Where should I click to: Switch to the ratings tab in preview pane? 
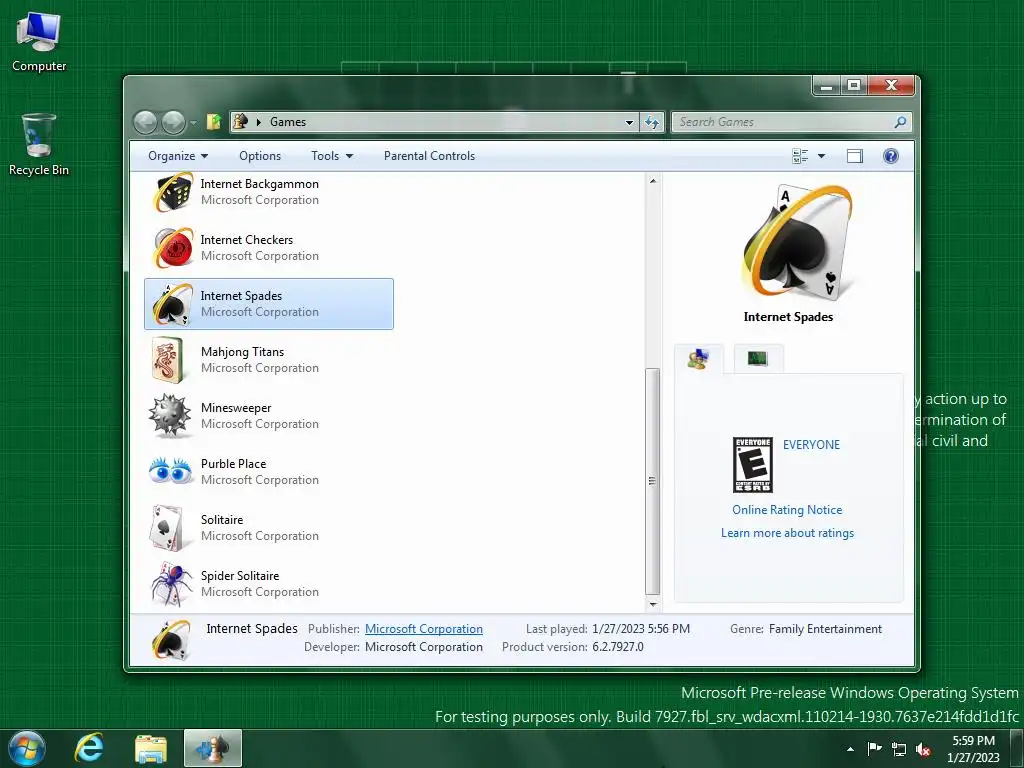[x=699, y=359]
